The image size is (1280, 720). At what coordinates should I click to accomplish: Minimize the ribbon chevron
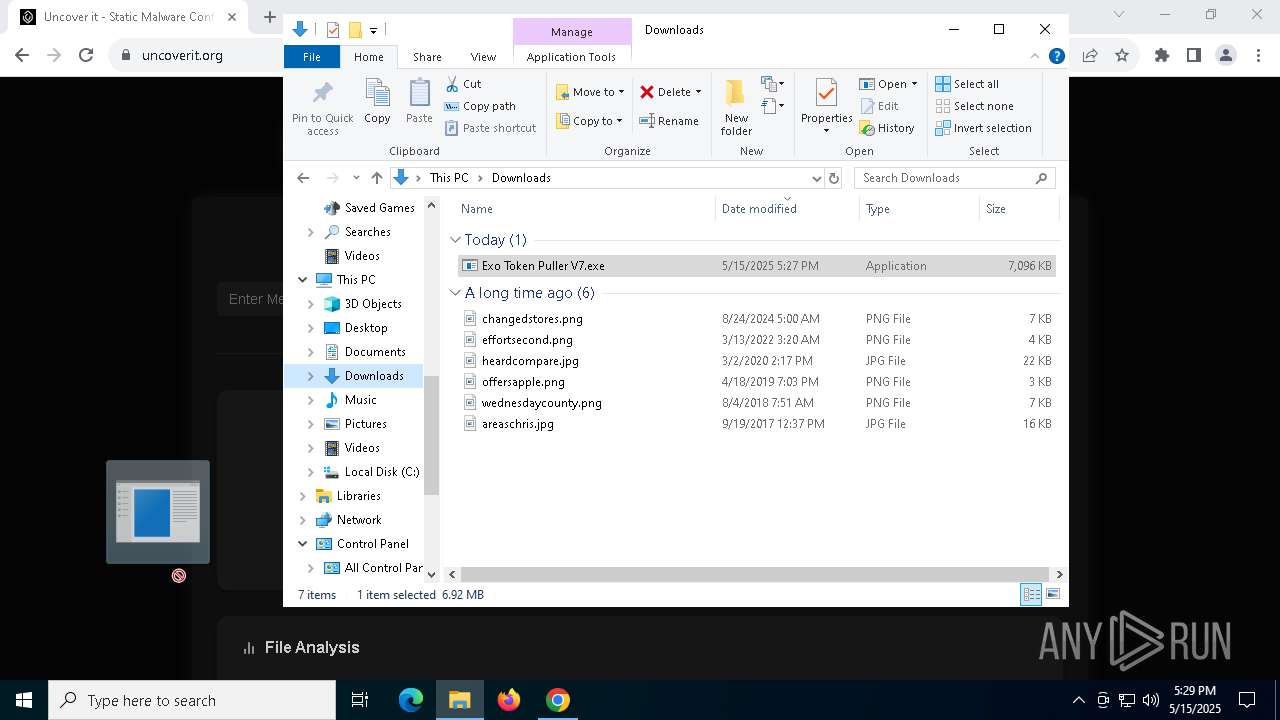click(1035, 56)
